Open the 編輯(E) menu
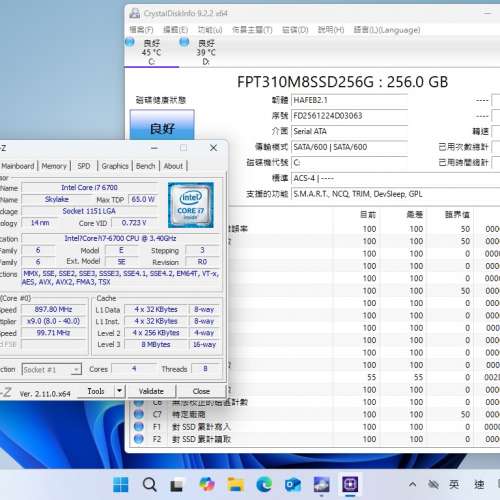Viewport: 500px width, 500px height. pos(176,30)
